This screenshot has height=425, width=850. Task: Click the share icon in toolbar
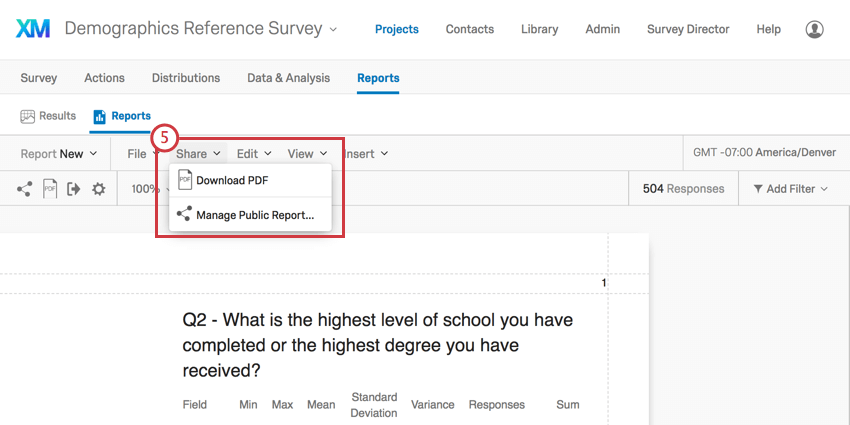click(x=24, y=189)
